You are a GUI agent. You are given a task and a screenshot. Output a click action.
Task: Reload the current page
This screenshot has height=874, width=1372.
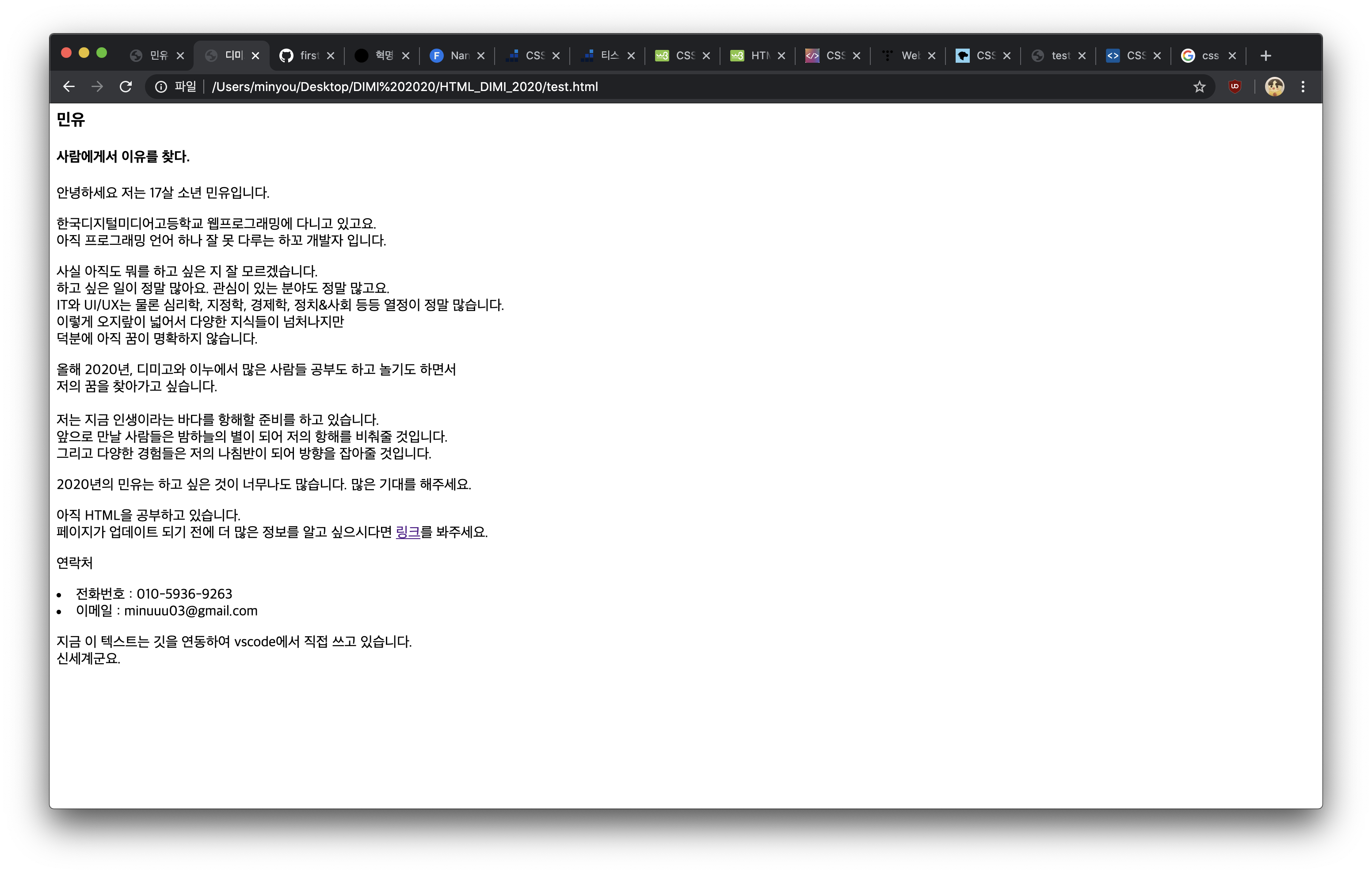coord(126,87)
